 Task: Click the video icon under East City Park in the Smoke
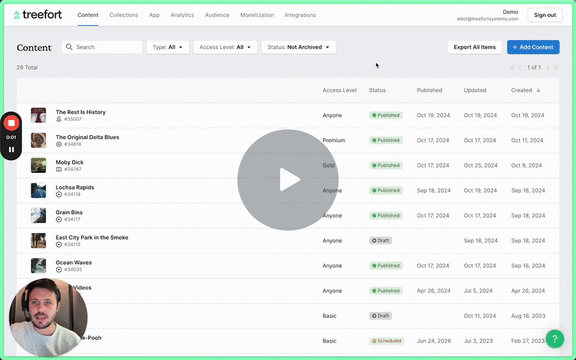(59, 244)
